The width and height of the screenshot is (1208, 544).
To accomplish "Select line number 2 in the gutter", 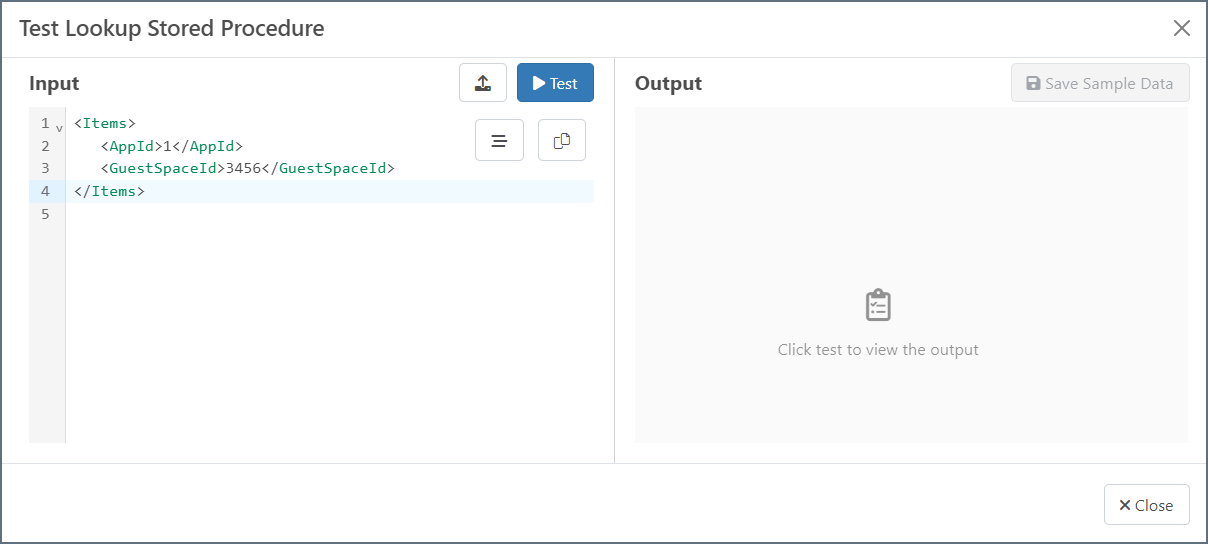I will coord(44,146).
